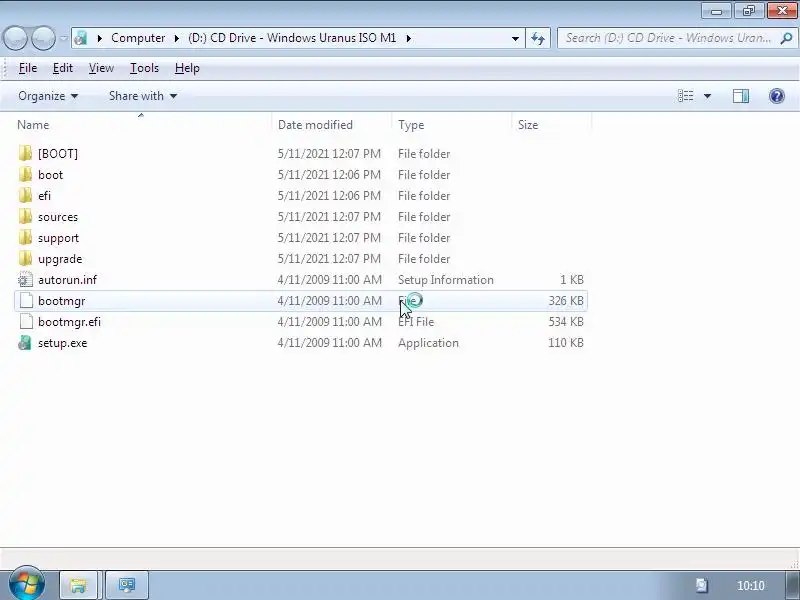800x600 pixels.
Task: Go forward with the Forward arrow button
Action: [x=44, y=38]
